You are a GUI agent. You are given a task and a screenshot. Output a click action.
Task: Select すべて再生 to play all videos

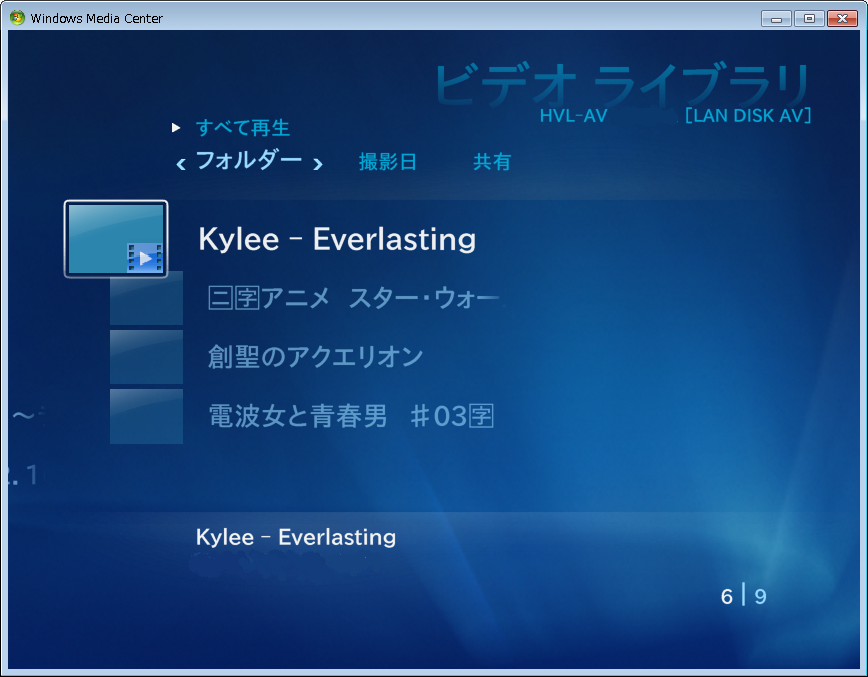pos(243,128)
